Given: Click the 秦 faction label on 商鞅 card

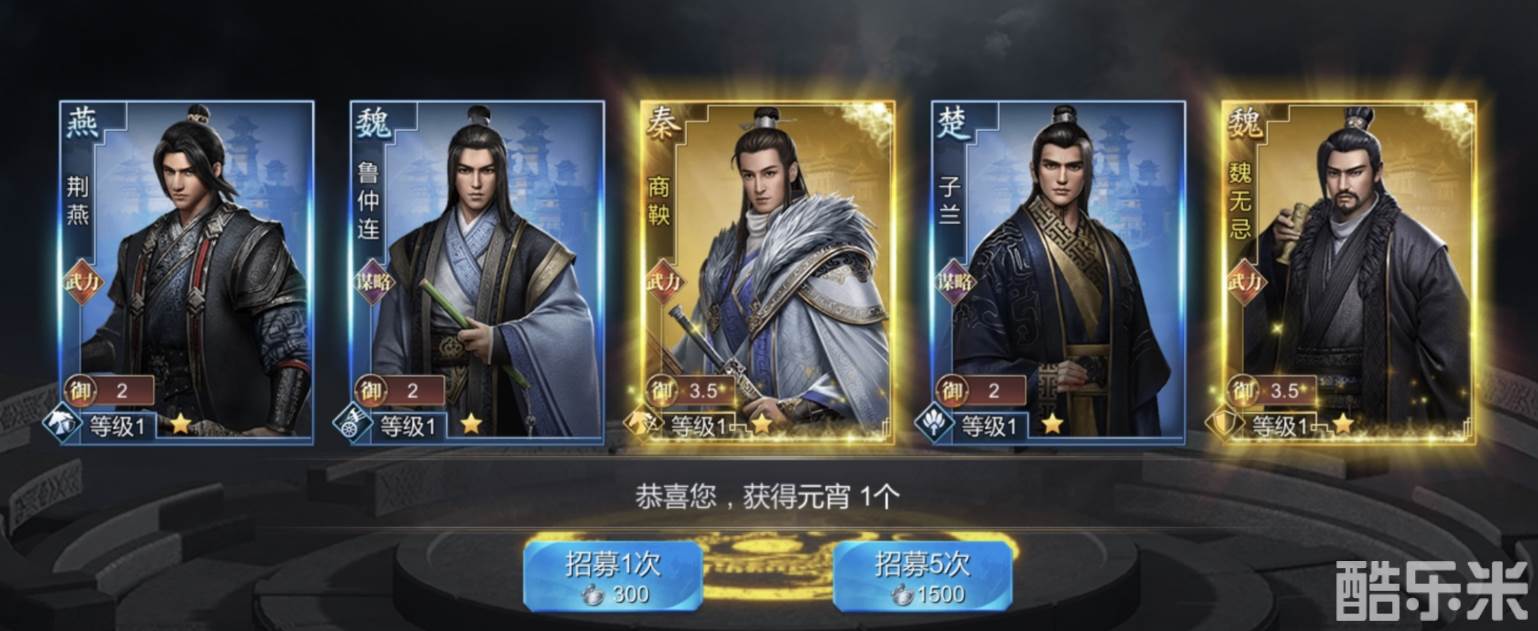Looking at the screenshot, I should point(665,124).
